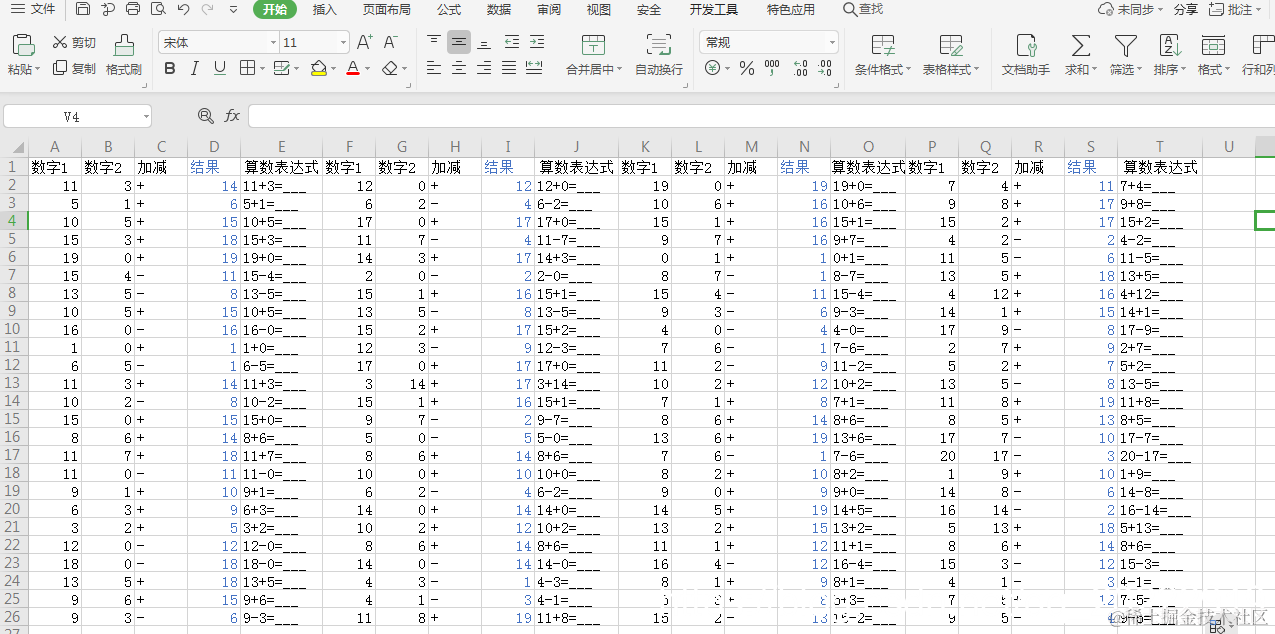Expand the Filter (筛选) dropdown
The image size is (1275, 634).
1140,70
